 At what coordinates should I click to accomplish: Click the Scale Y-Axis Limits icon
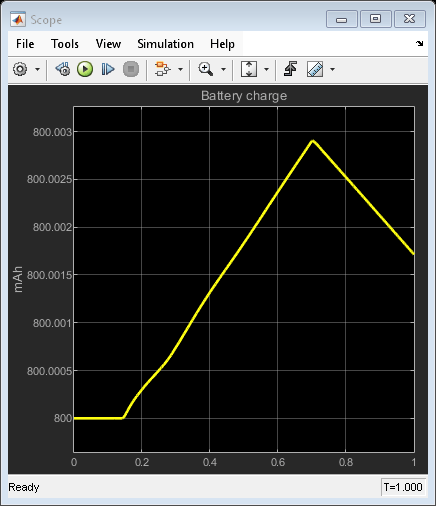[249, 69]
